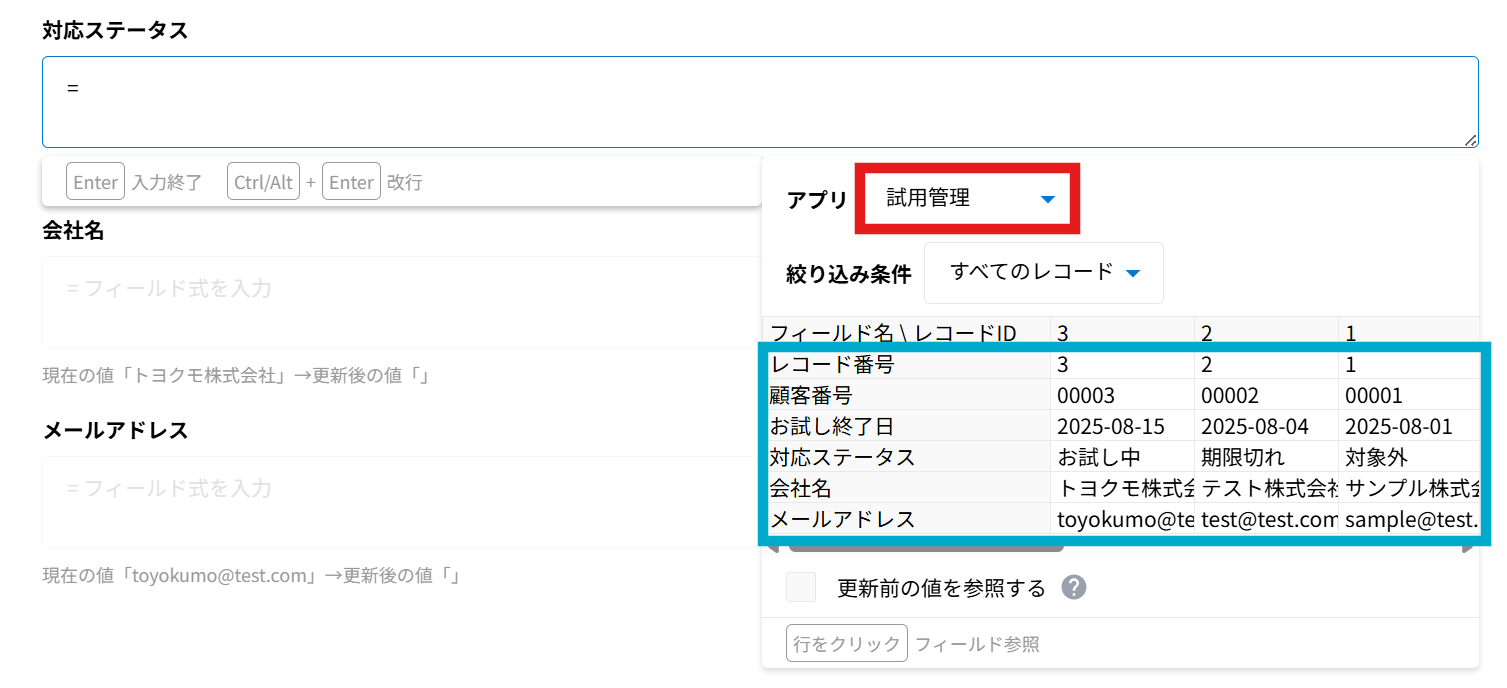Click the left scroll arrow of table

[772, 548]
